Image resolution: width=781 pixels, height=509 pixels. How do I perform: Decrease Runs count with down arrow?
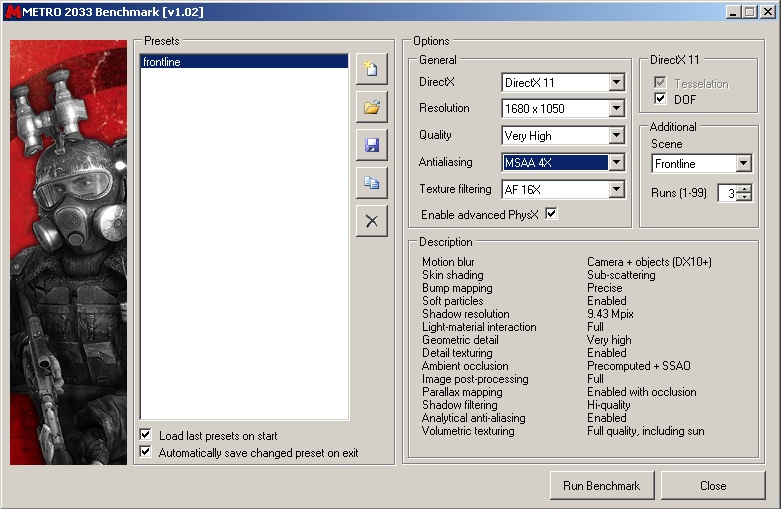[744, 197]
